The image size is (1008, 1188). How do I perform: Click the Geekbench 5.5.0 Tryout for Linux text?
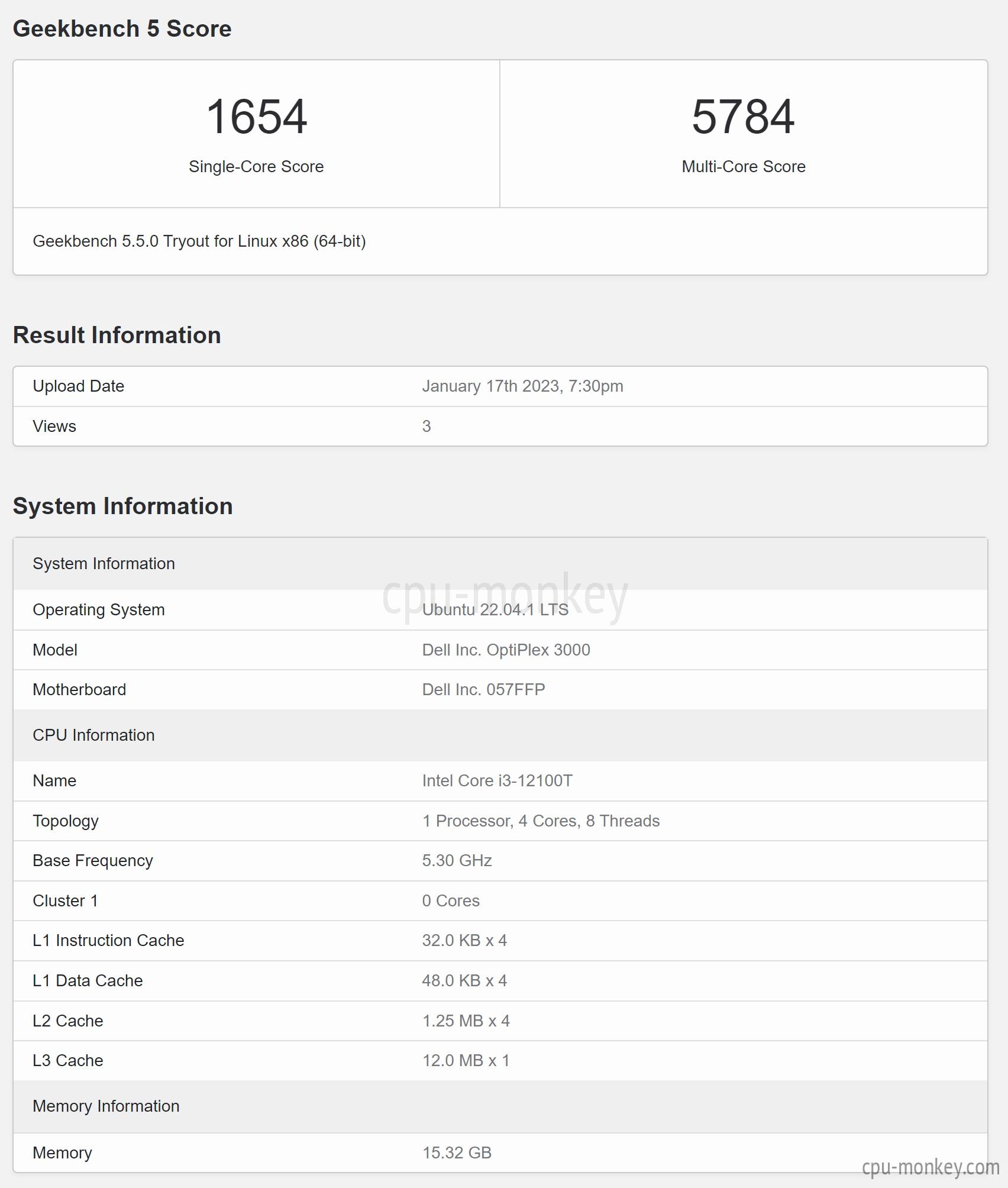(x=199, y=241)
